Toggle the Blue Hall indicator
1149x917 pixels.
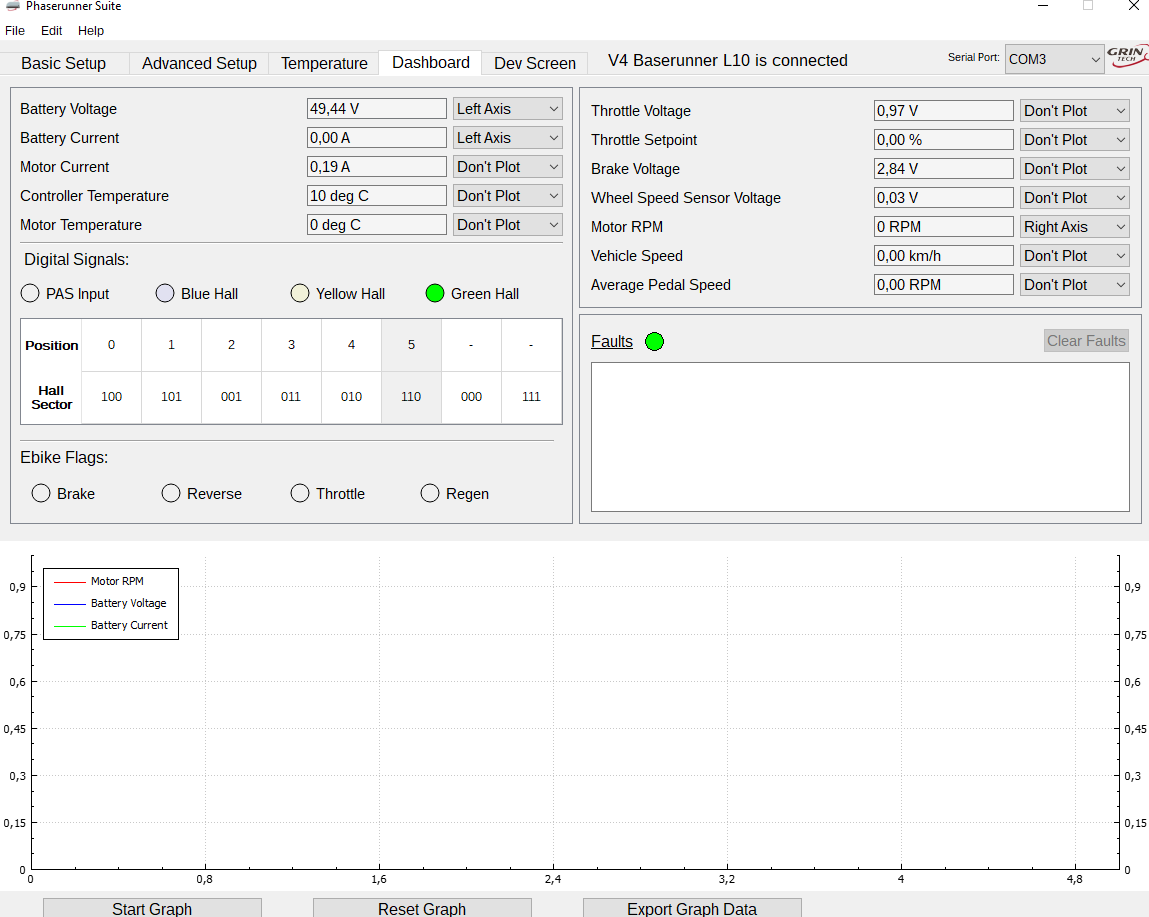coord(164,293)
